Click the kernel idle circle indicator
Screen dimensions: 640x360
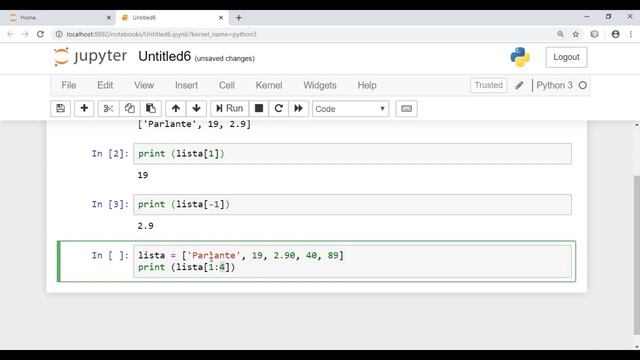tap(583, 85)
